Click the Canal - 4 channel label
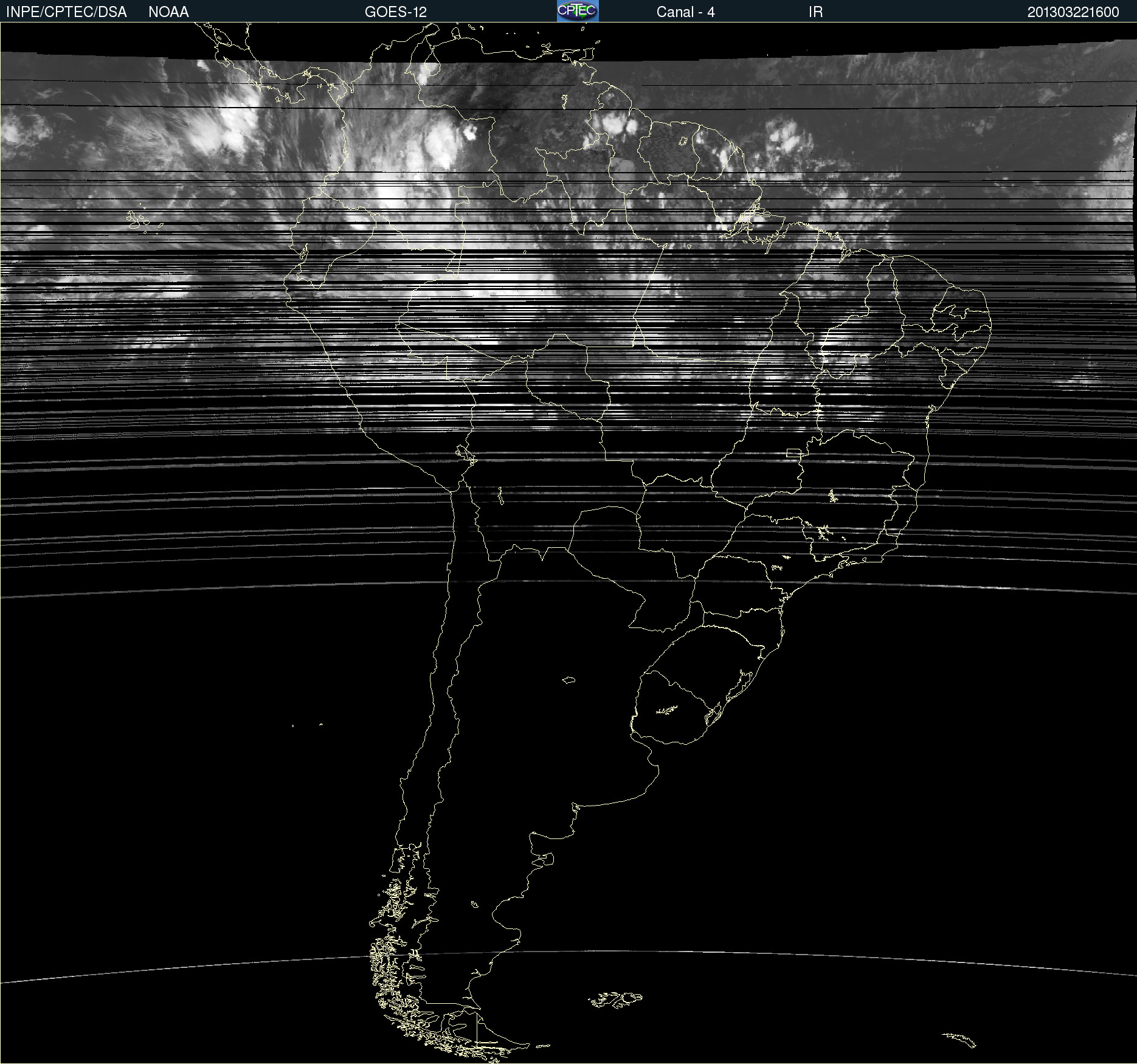Screen dimensions: 1137x1064 click(x=685, y=12)
